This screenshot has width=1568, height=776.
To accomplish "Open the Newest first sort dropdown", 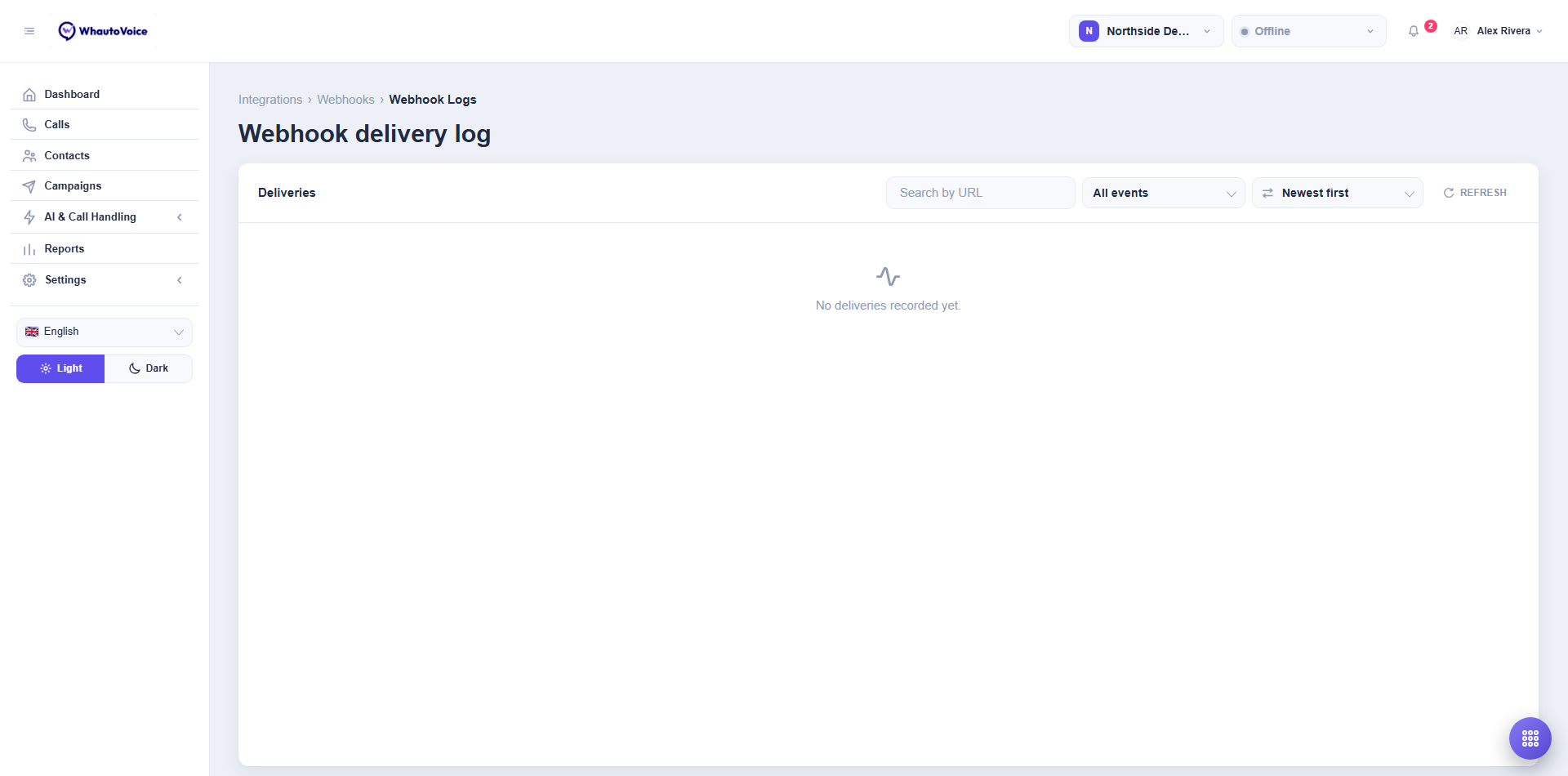I will (1337, 193).
